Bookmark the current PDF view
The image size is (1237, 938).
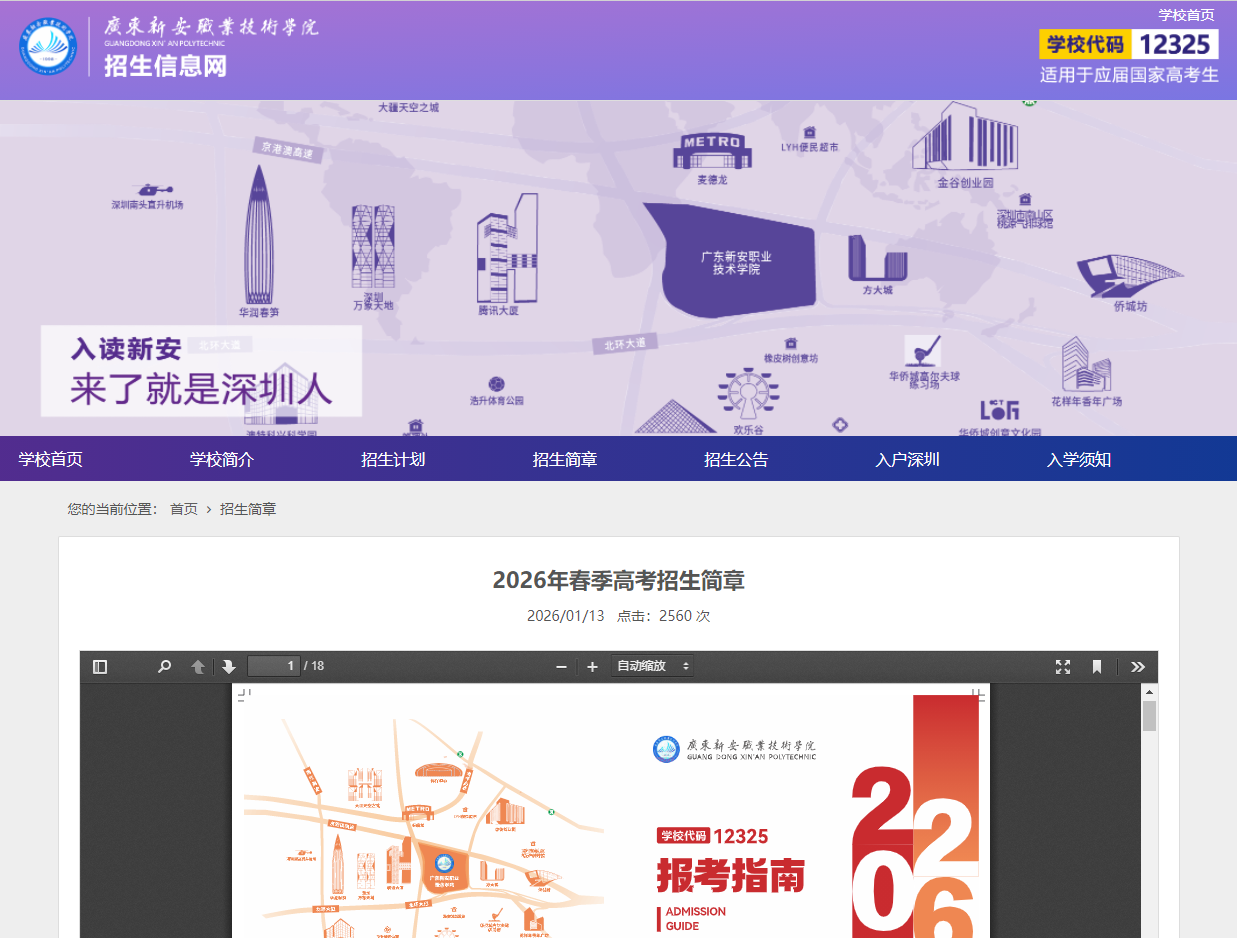coord(1097,665)
